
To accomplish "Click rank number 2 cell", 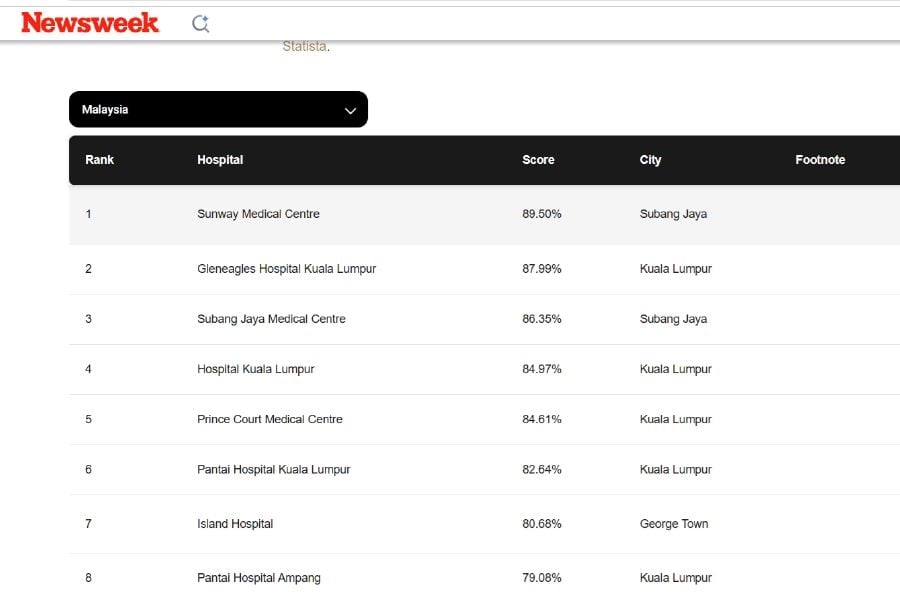I will (x=88, y=269).
